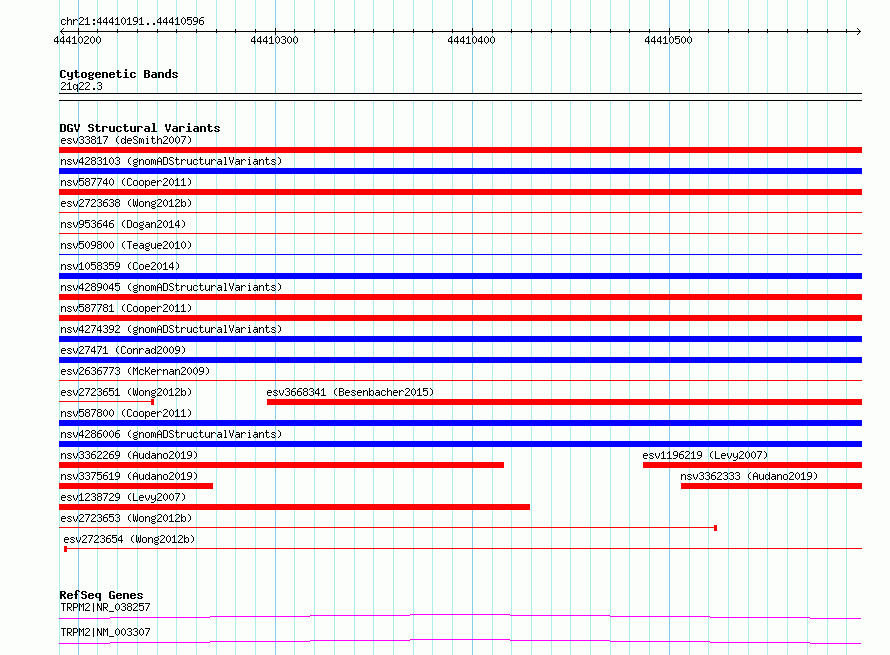Click the 44410200 ruler position label
Viewport: 890px width, 655px height.
point(78,40)
